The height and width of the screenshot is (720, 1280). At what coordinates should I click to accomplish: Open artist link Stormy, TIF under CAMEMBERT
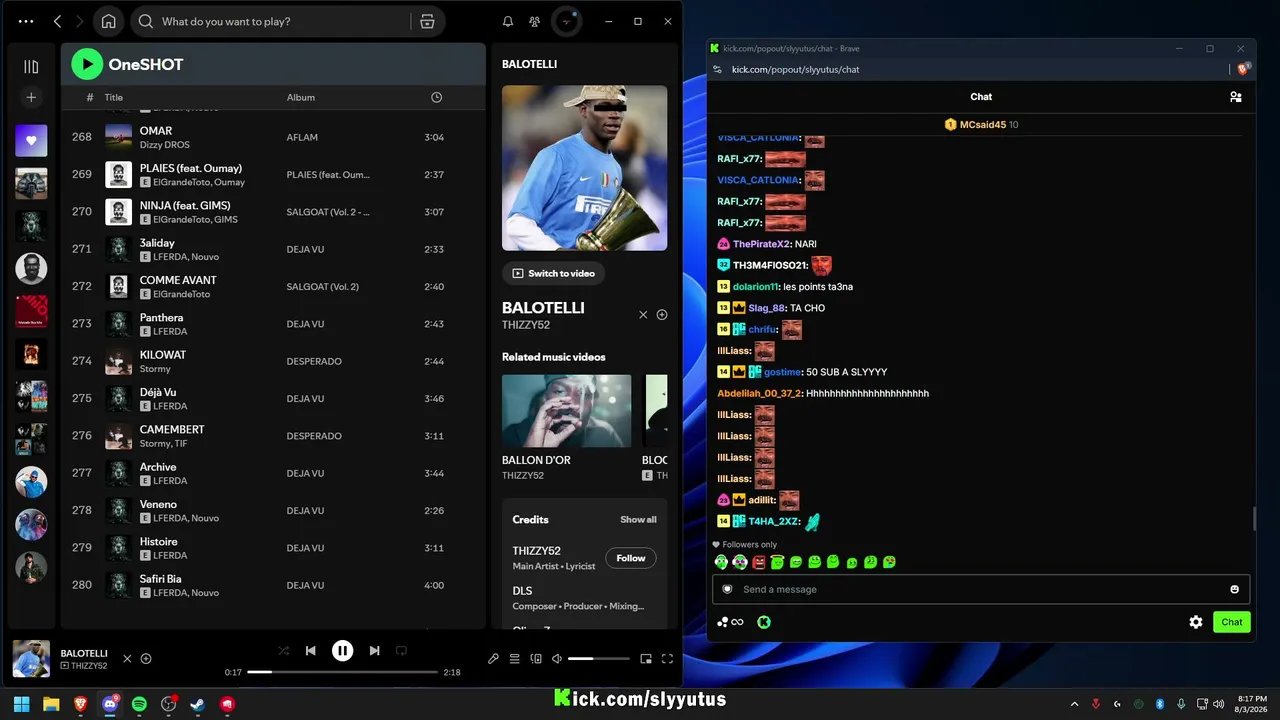pos(163,444)
